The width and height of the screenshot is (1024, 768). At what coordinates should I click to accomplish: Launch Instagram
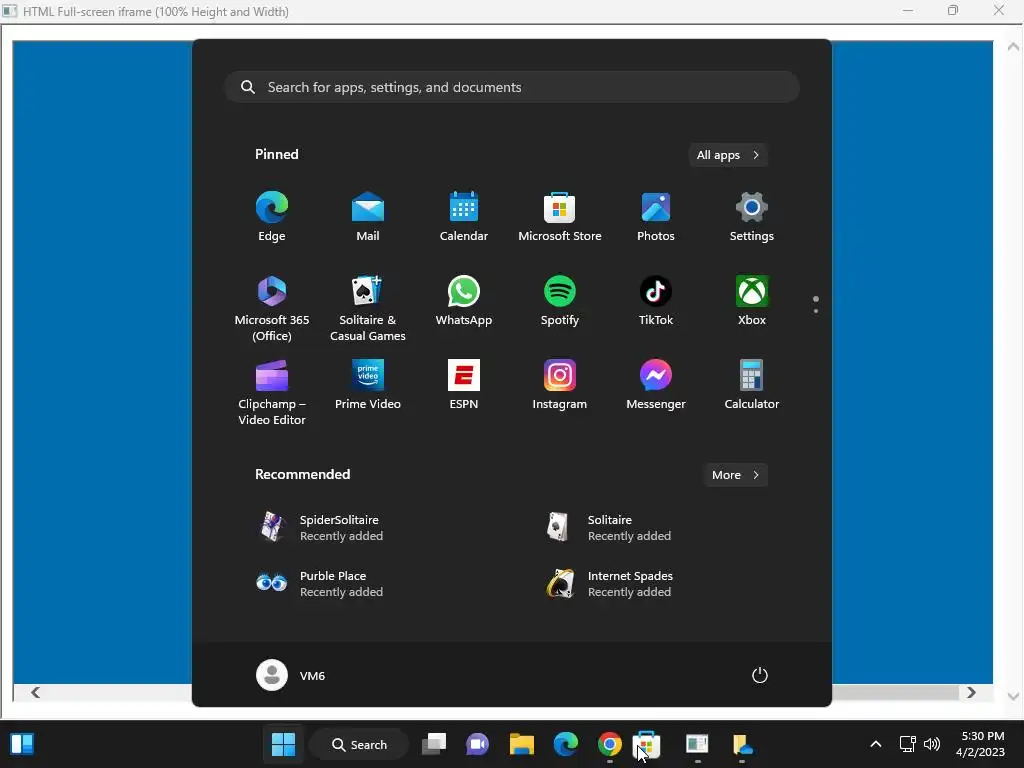click(560, 385)
